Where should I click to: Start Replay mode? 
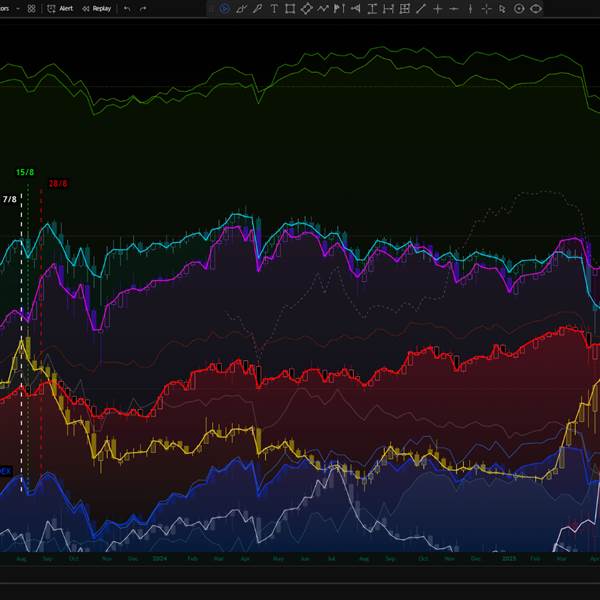pyautogui.click(x=96, y=8)
